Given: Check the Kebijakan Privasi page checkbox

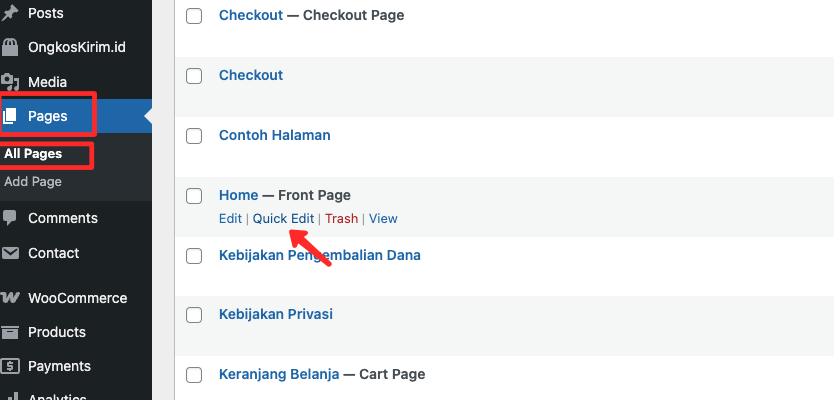Looking at the screenshot, I should coord(194,315).
